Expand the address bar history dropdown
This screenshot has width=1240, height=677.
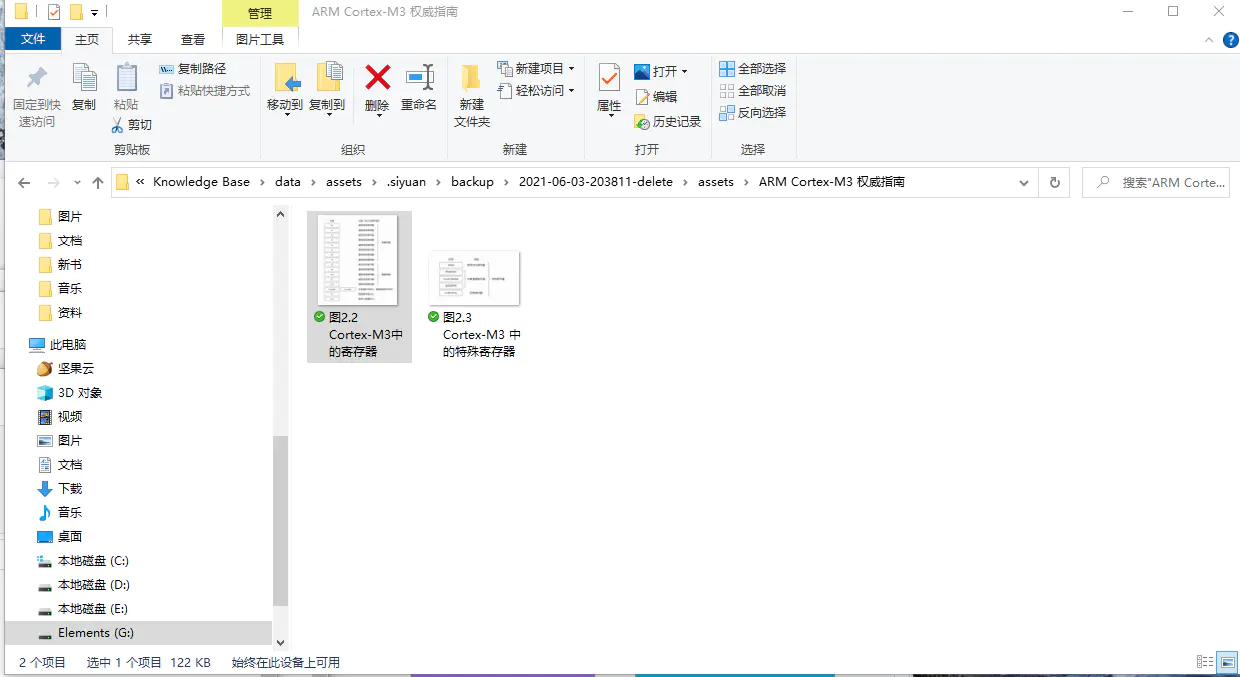1023,183
